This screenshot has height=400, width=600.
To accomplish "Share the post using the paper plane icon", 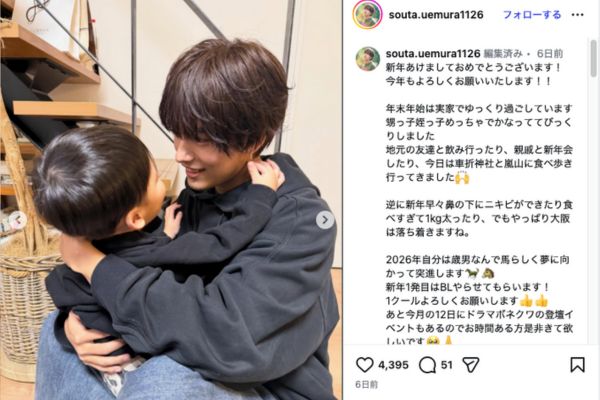I will point(471,365).
